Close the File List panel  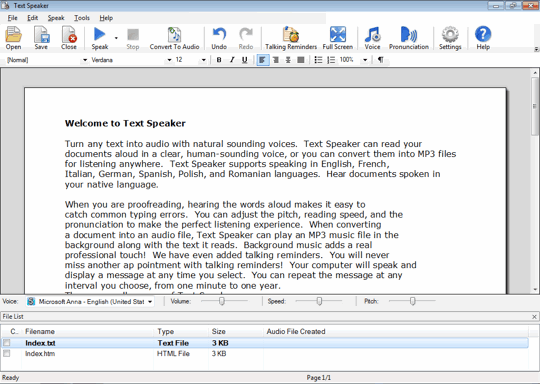point(534,316)
